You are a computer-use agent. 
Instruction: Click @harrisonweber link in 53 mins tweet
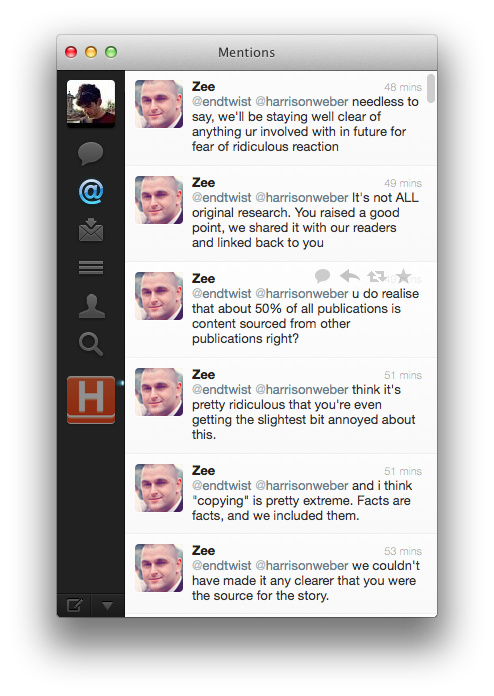[x=302, y=566]
